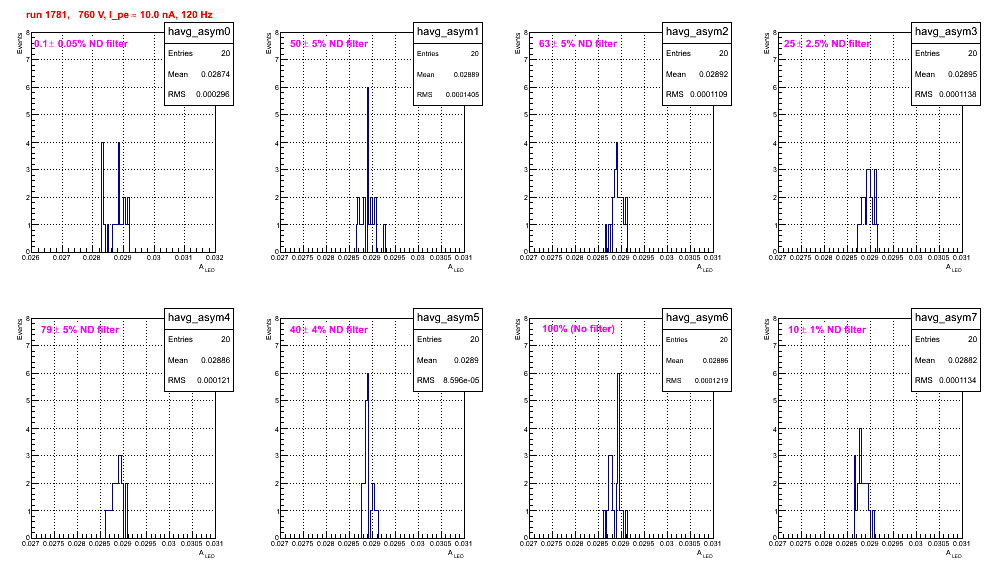This screenshot has height=572, width=996.
Task: Select the havg_asym0 stats box title
Action: click(199, 32)
